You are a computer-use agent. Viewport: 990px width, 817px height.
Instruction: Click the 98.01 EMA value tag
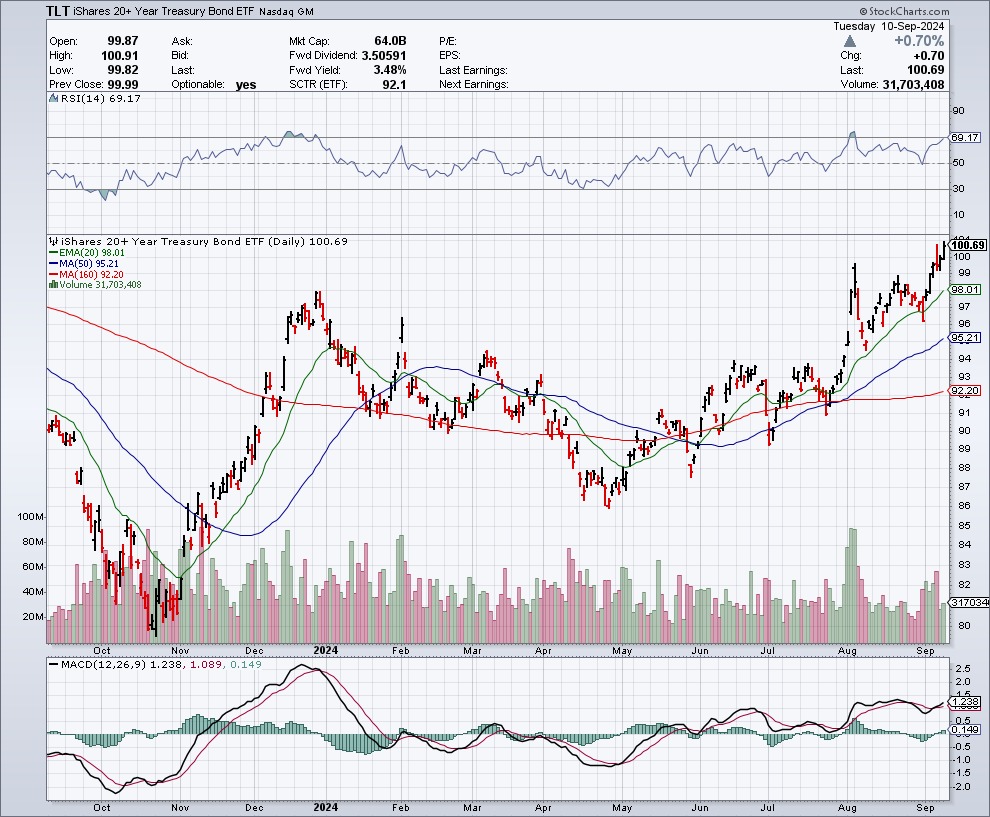[963, 290]
